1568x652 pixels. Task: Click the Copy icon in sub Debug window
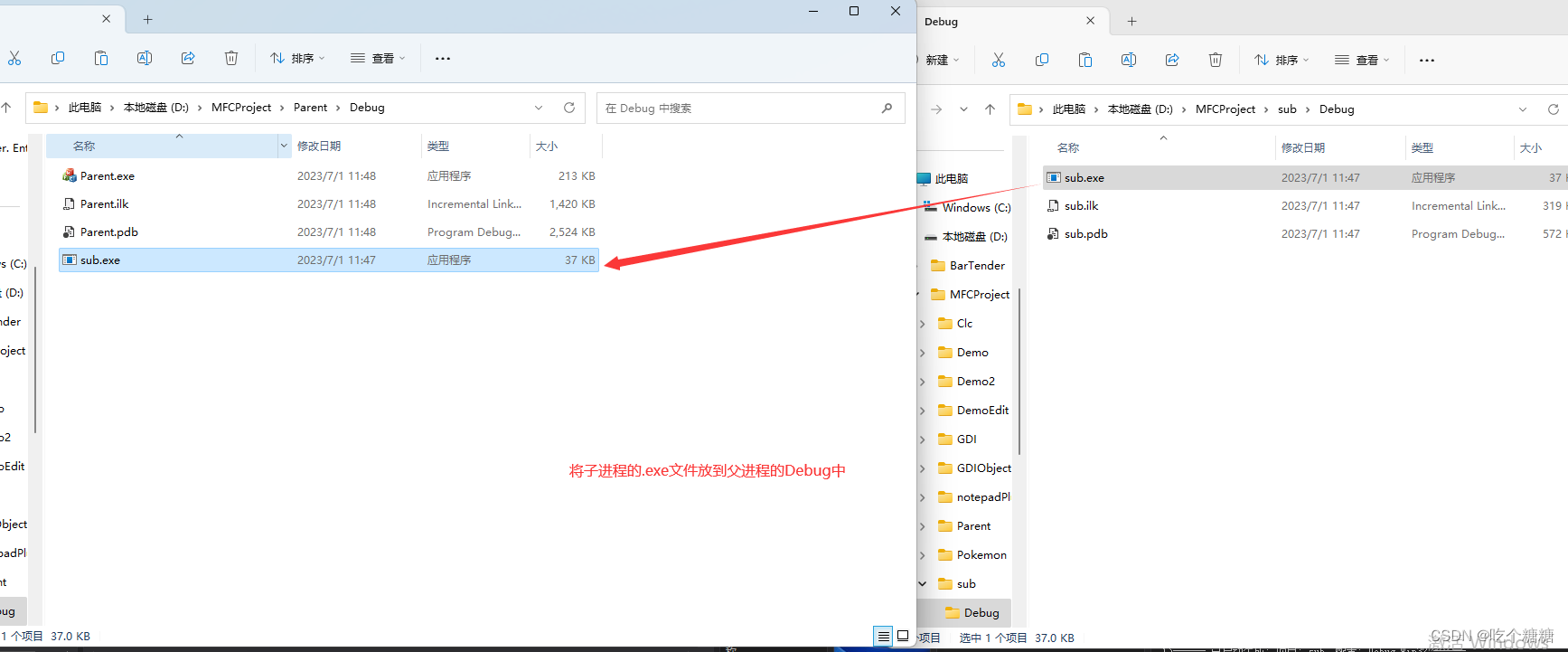(x=1042, y=60)
